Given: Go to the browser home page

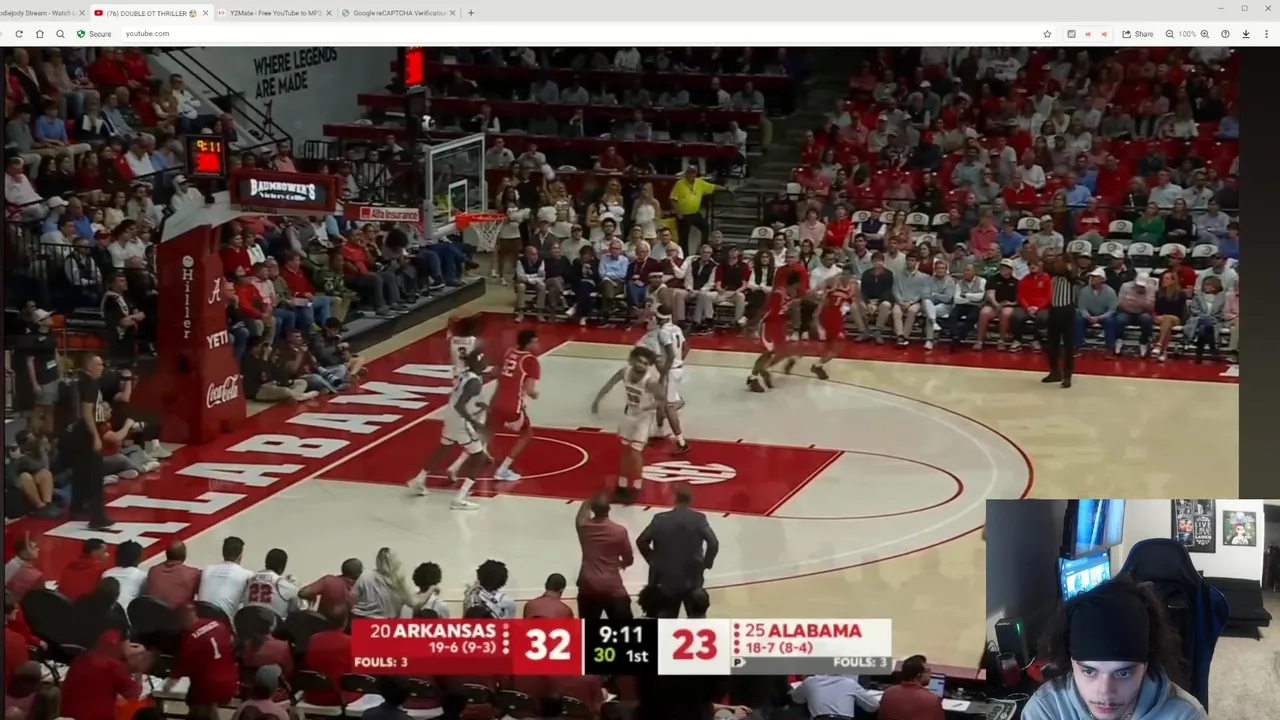Looking at the screenshot, I should [x=40, y=34].
